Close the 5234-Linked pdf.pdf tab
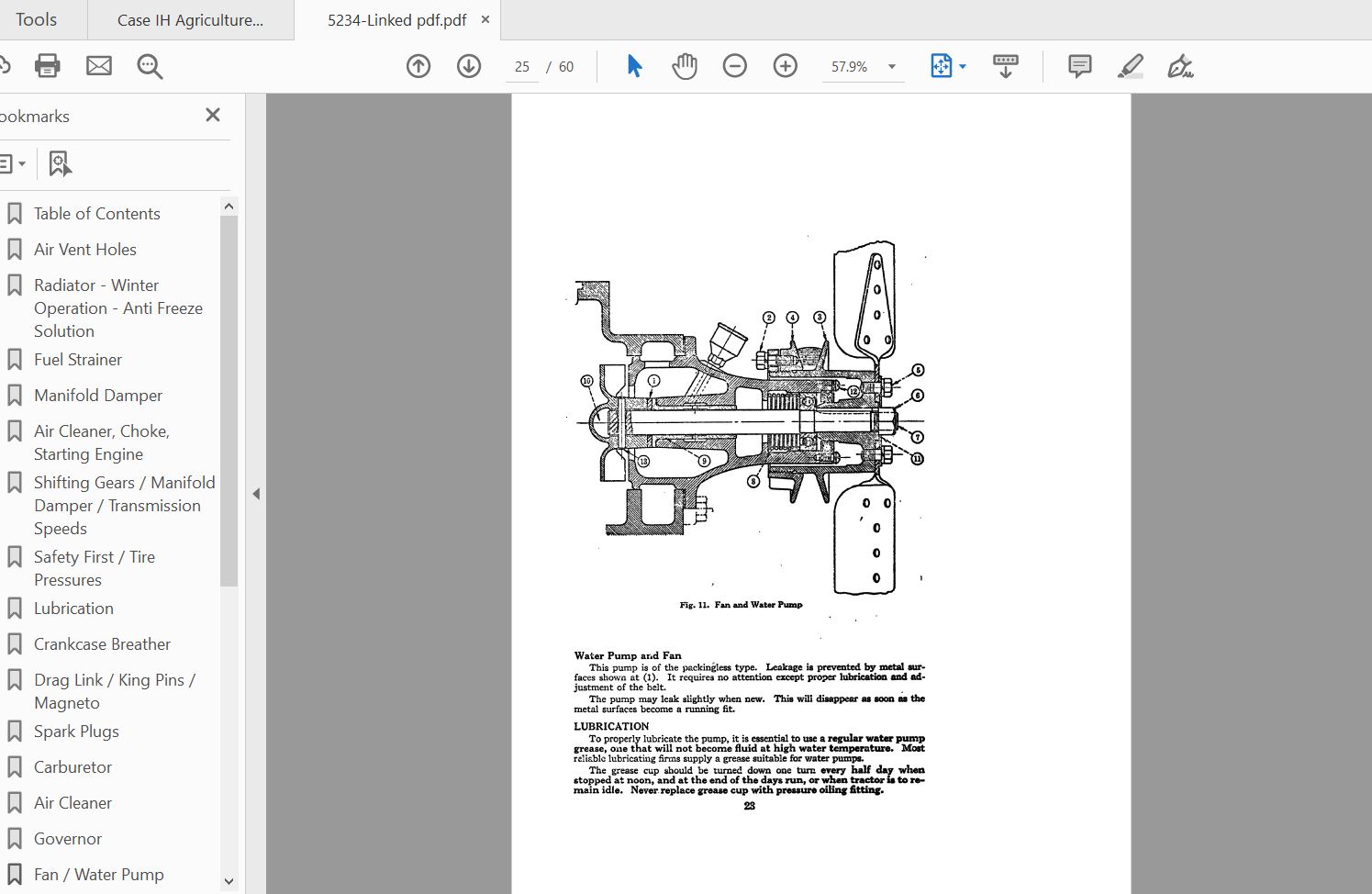The height and width of the screenshot is (894, 1372). point(485,19)
